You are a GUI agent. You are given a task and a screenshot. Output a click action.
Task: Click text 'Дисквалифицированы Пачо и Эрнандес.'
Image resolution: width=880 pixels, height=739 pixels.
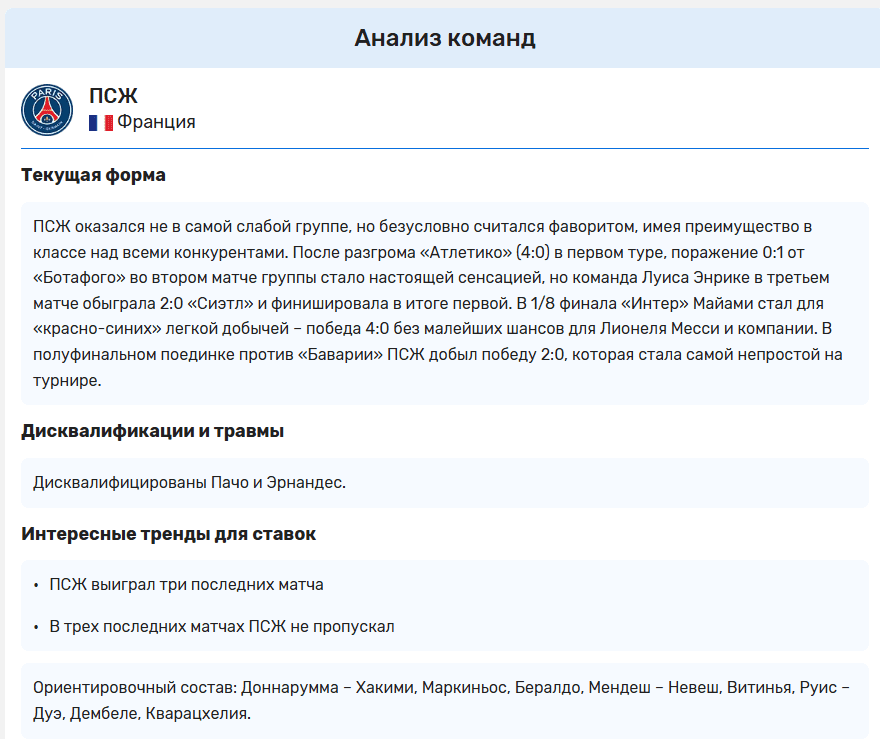[189, 483]
